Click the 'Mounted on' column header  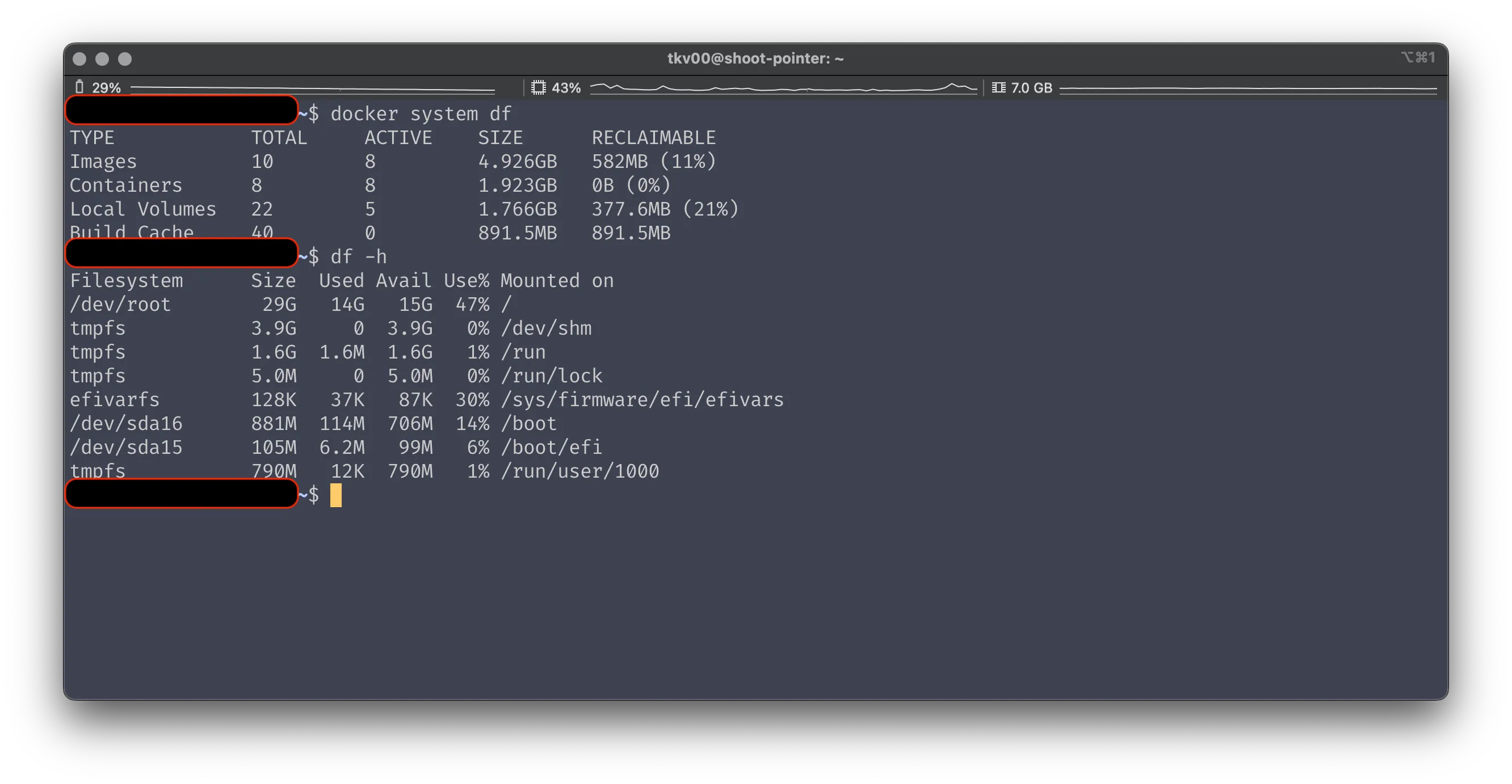(x=557, y=280)
